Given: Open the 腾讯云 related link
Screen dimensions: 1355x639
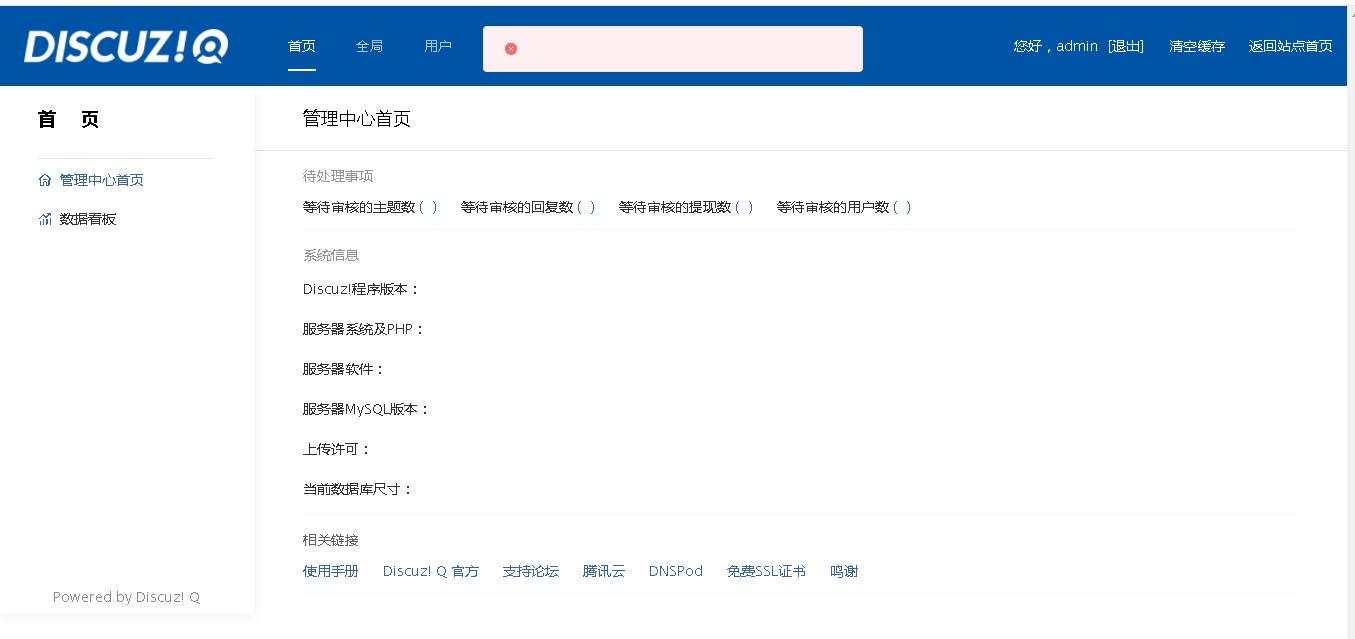Looking at the screenshot, I should pyautogui.click(x=603, y=570).
